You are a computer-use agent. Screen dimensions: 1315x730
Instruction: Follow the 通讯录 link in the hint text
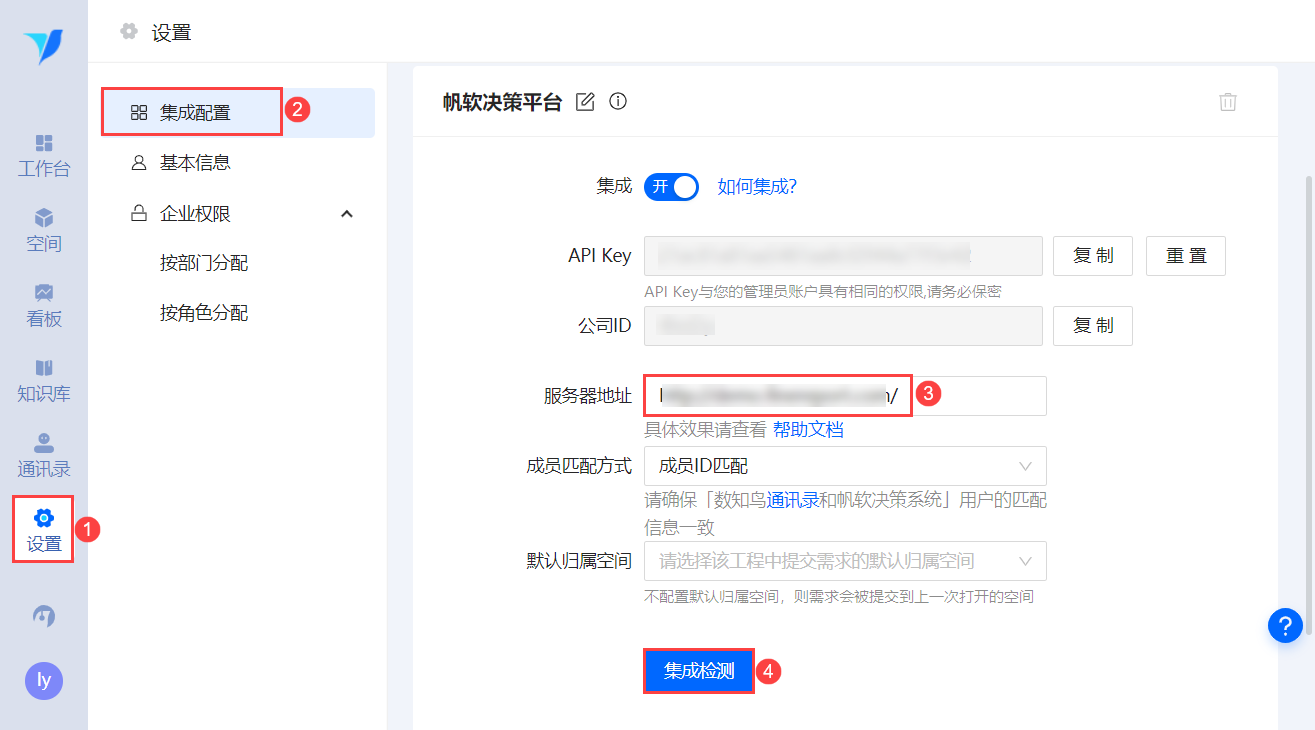(793, 500)
